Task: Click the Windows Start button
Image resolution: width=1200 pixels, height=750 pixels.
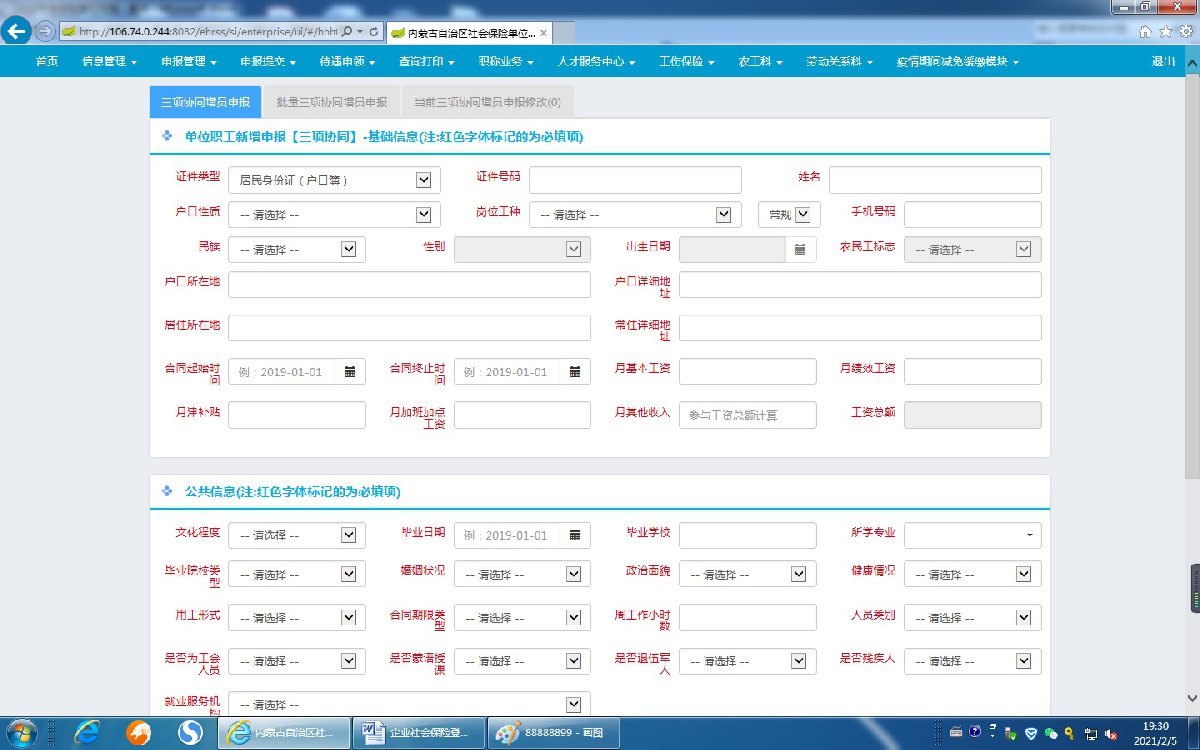Action: (x=22, y=733)
